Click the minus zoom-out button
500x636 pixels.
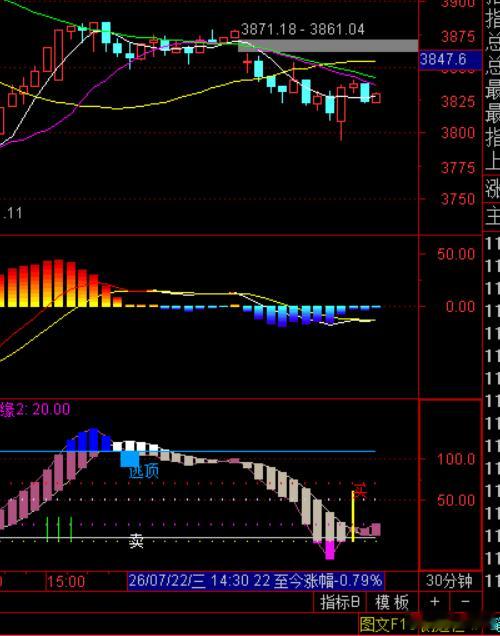pyautogui.click(x=465, y=602)
